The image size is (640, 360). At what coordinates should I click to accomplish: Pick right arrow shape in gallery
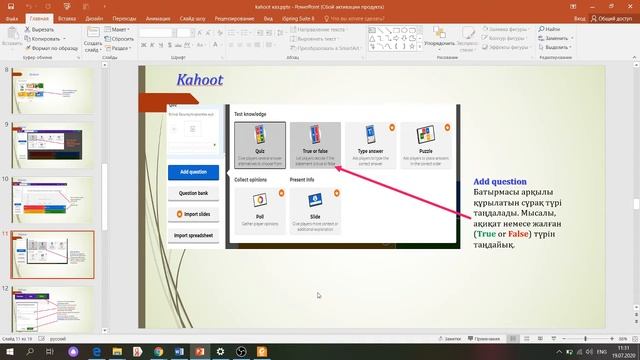(x=396, y=39)
